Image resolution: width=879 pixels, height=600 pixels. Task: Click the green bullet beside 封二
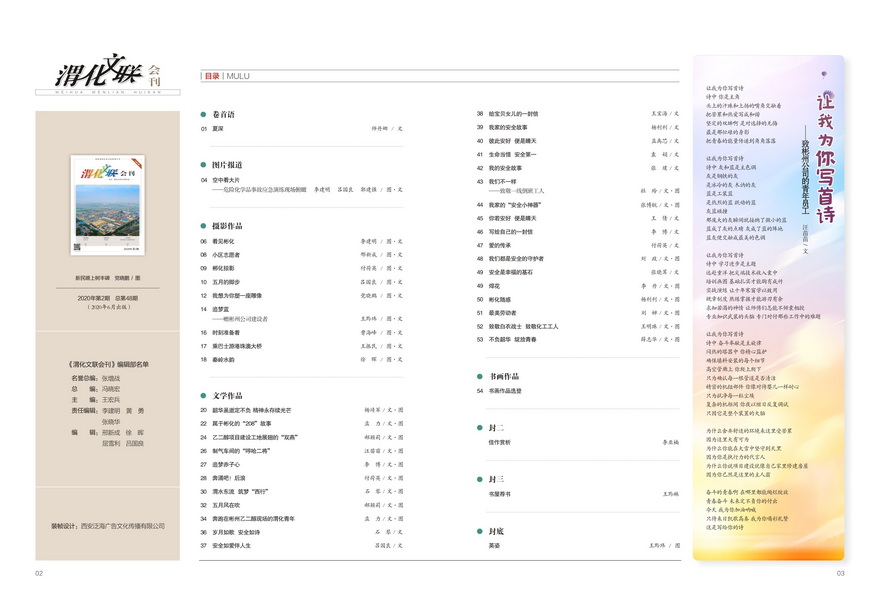(x=479, y=427)
